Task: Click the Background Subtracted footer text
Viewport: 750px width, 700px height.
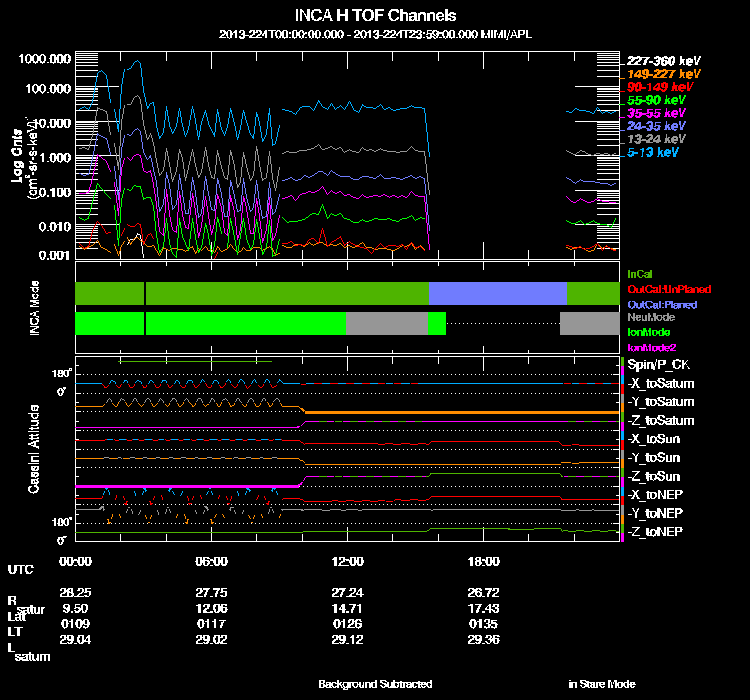Action: tap(375, 684)
